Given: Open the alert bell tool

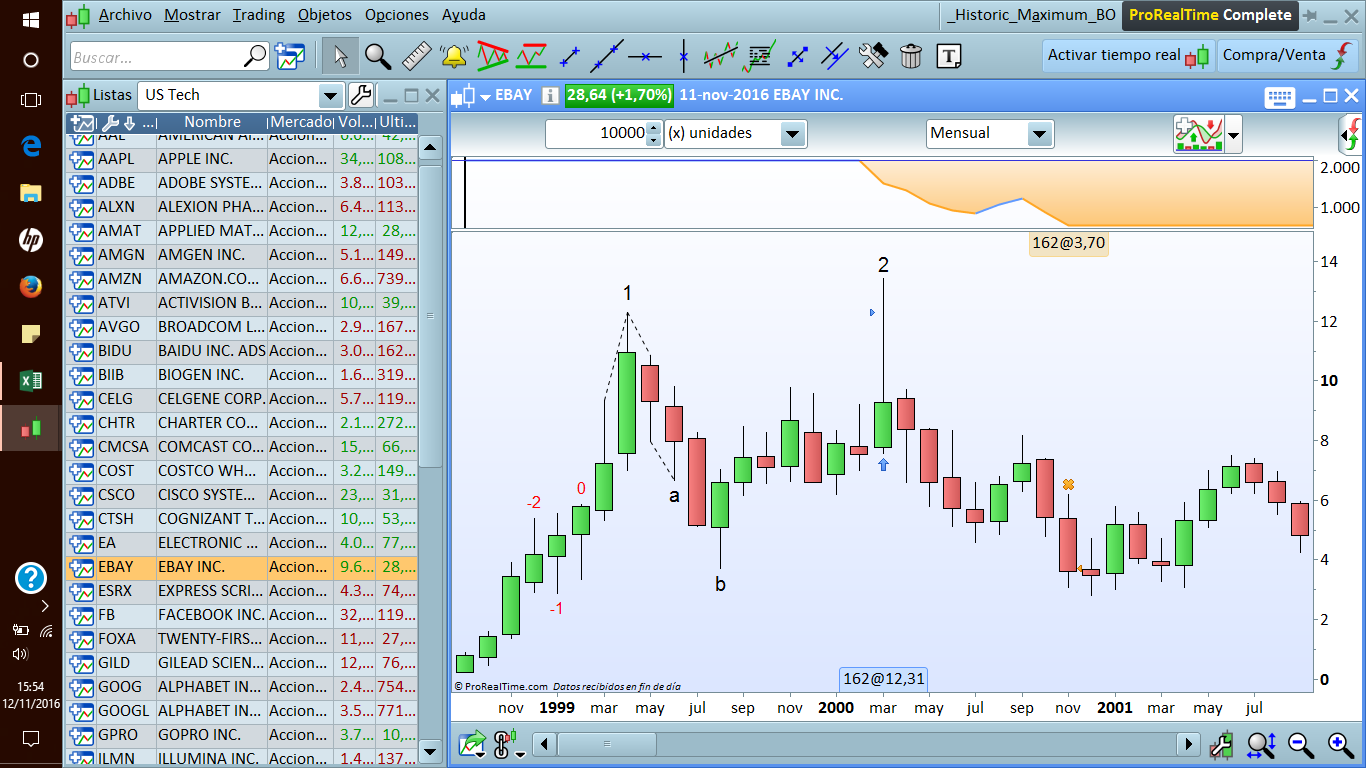Looking at the screenshot, I should click(x=454, y=56).
